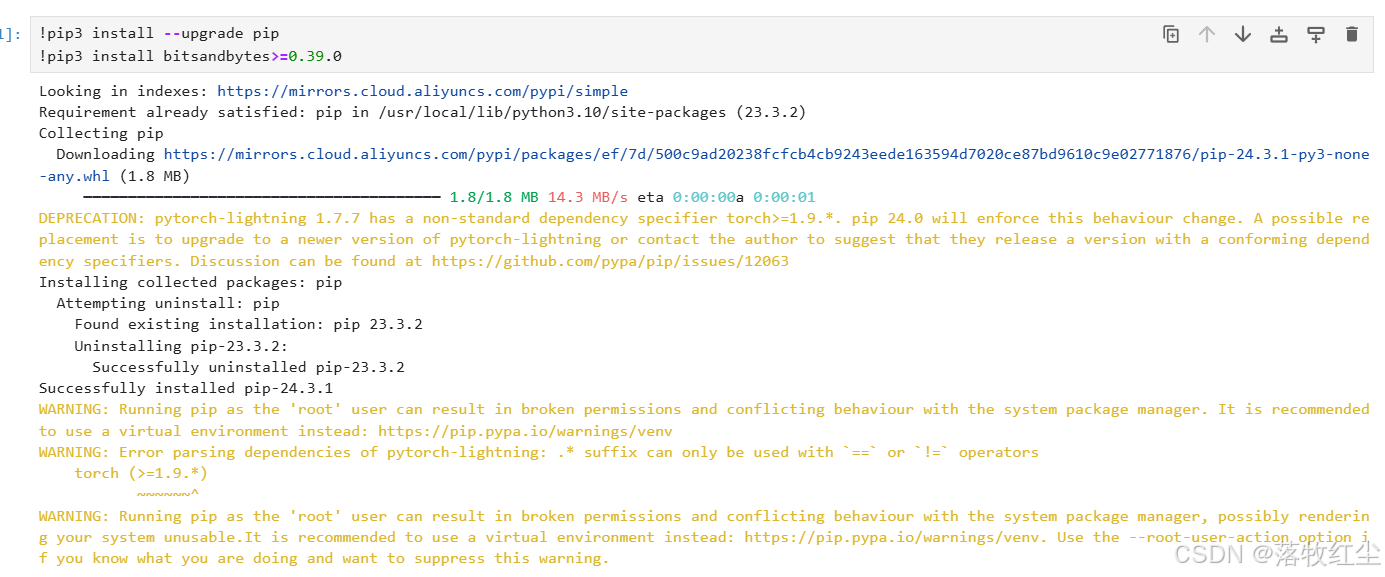This screenshot has width=1385, height=577.
Task: Insert a new cell above
Action: coord(1279,34)
